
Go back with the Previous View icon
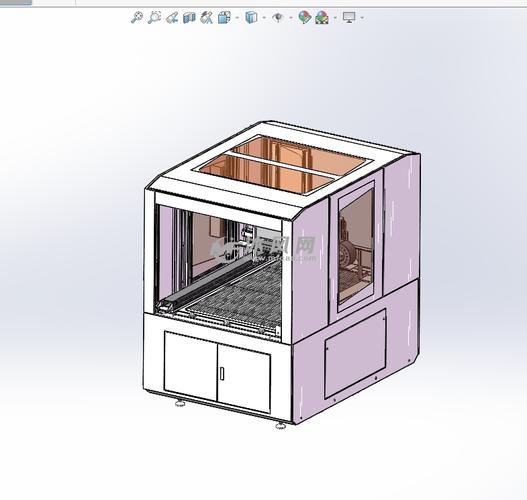point(172,17)
